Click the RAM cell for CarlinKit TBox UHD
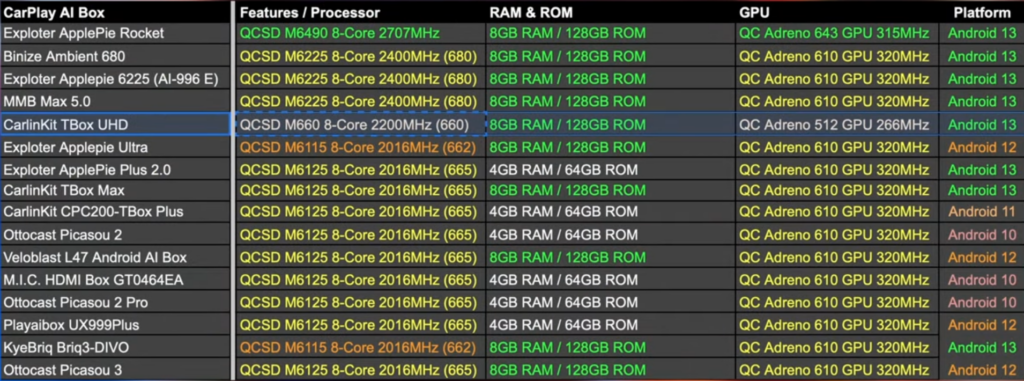Screen dimensions: 1024x381 [611, 124]
